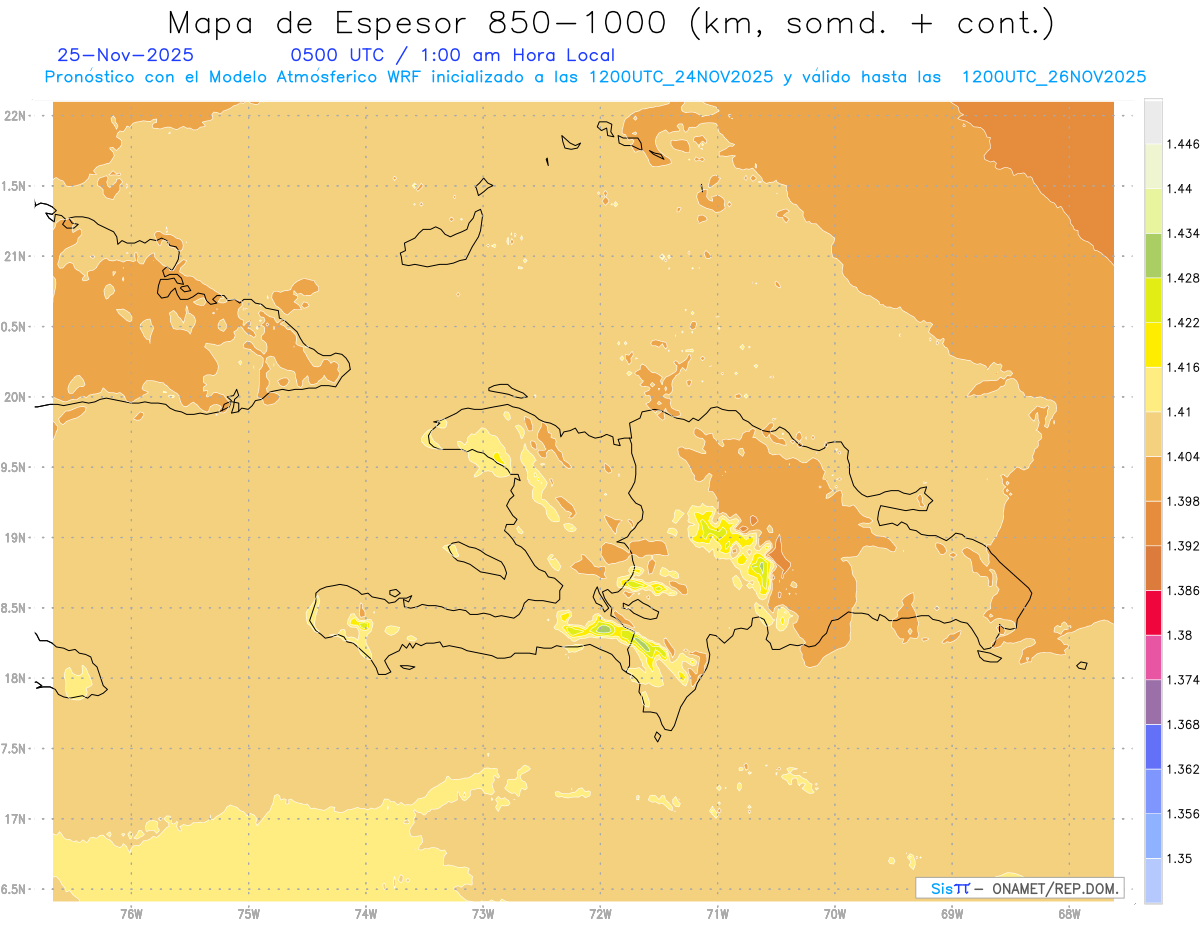The height and width of the screenshot is (927, 1200).
Task: Click the legend value 1.446
Action: [1183, 144]
